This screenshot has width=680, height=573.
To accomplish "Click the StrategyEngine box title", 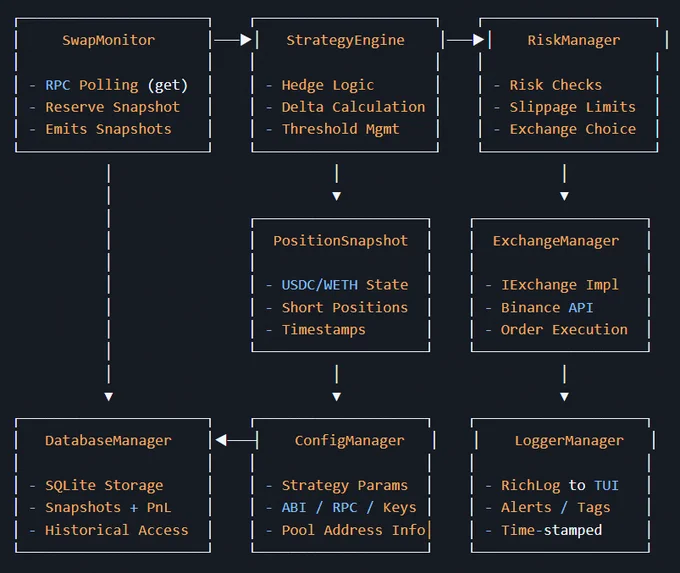I will point(345,40).
